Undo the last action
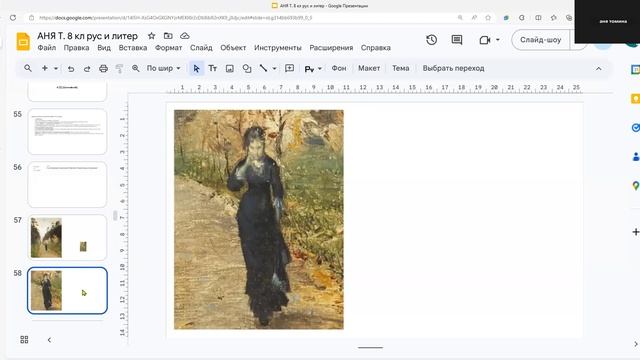Screen dimensions: 640x360 tap(71, 69)
